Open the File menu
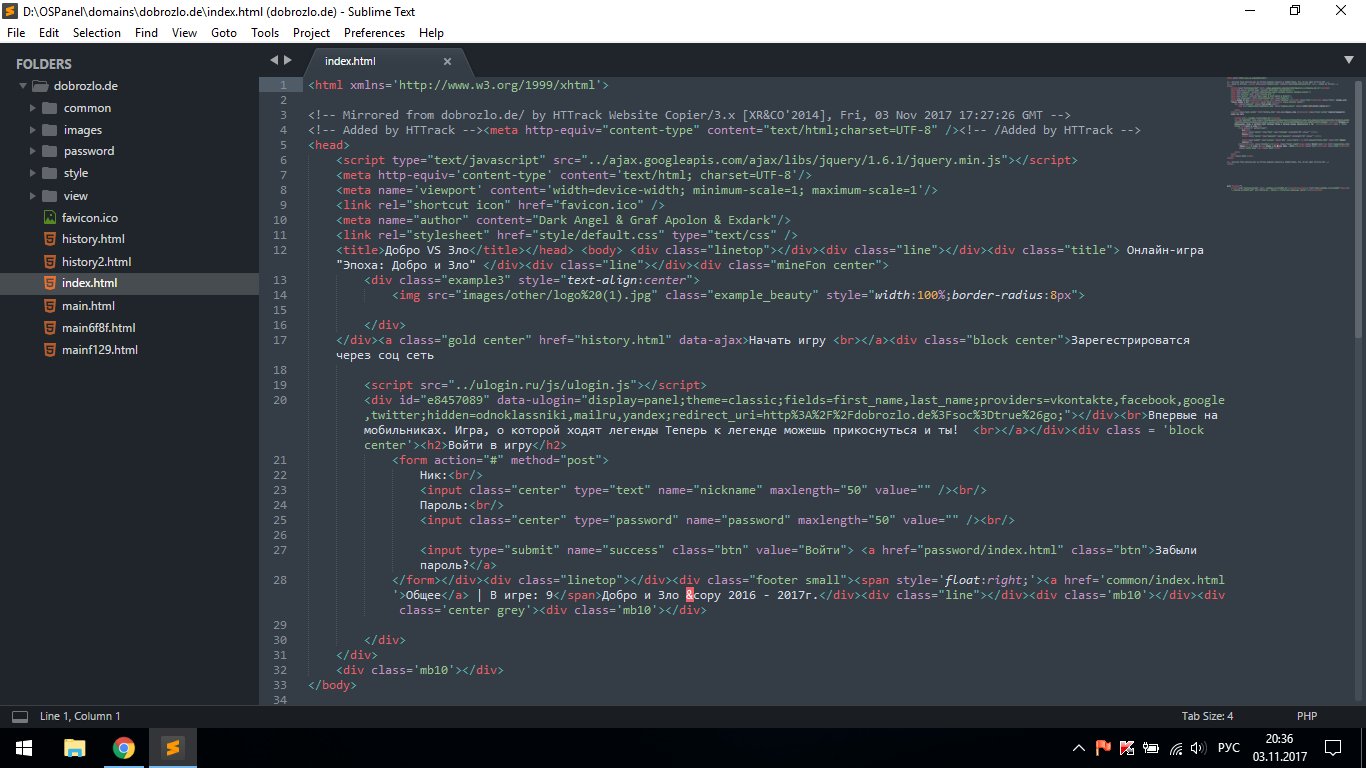 click(16, 33)
